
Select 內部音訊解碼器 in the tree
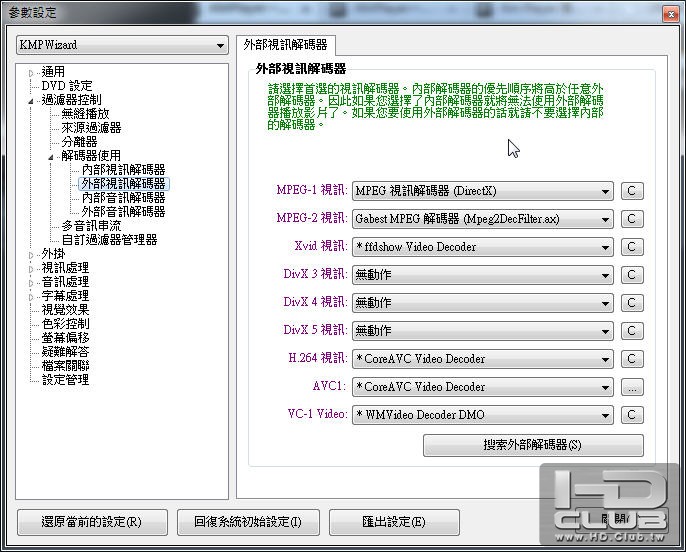click(x=124, y=198)
